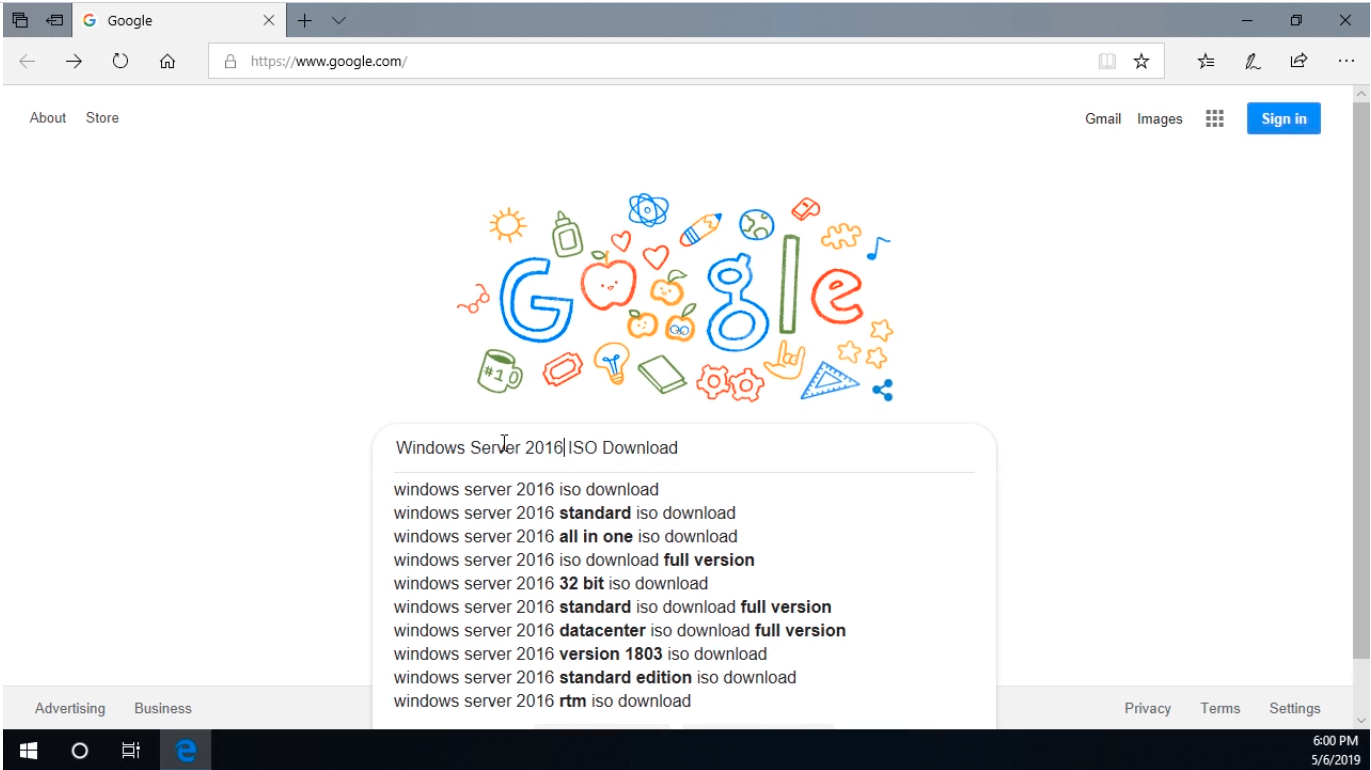
Task: Click the Add notes pen icon
Action: click(x=1252, y=61)
